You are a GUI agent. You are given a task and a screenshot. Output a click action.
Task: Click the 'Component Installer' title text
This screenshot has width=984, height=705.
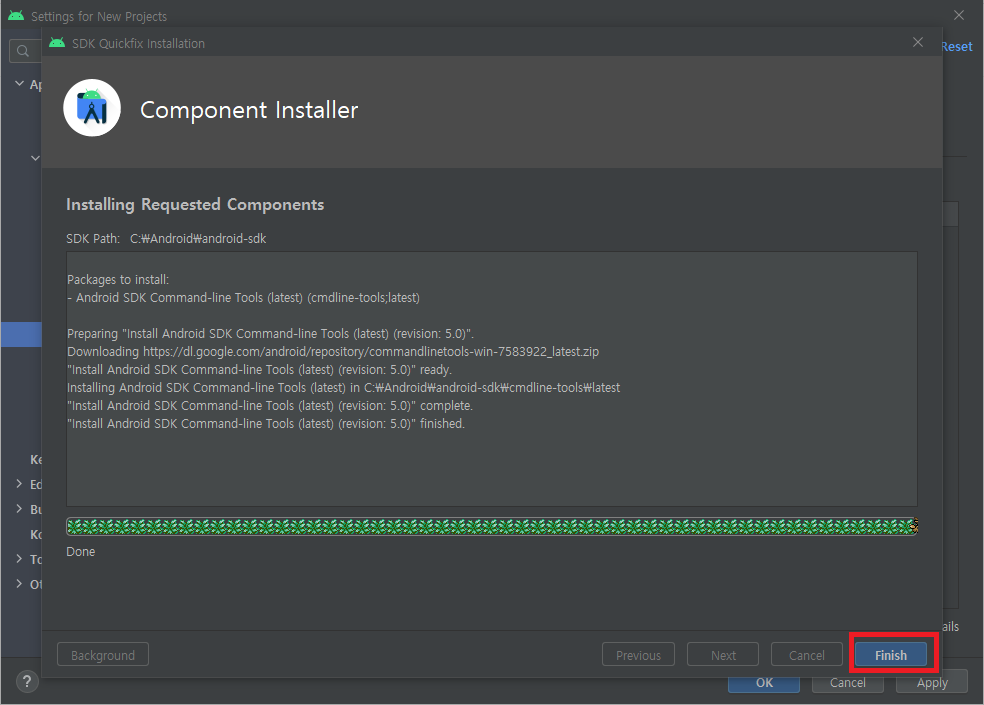(249, 110)
